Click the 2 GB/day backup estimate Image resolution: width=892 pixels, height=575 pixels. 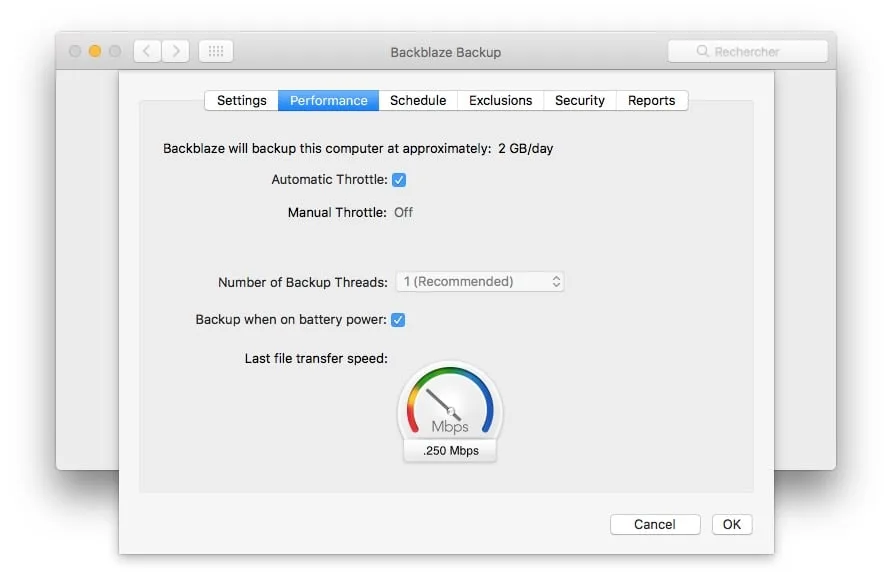[526, 149]
